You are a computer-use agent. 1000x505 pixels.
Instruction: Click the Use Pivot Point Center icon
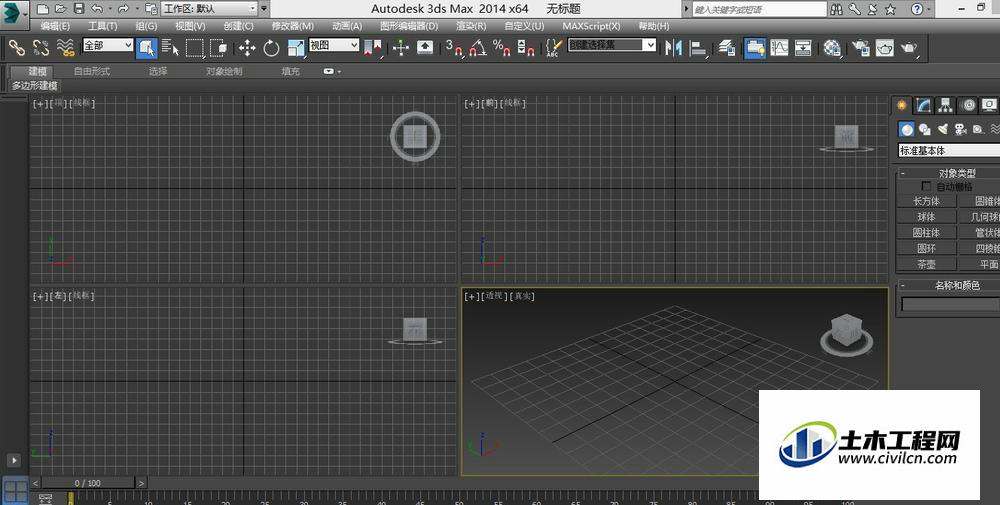click(372, 48)
